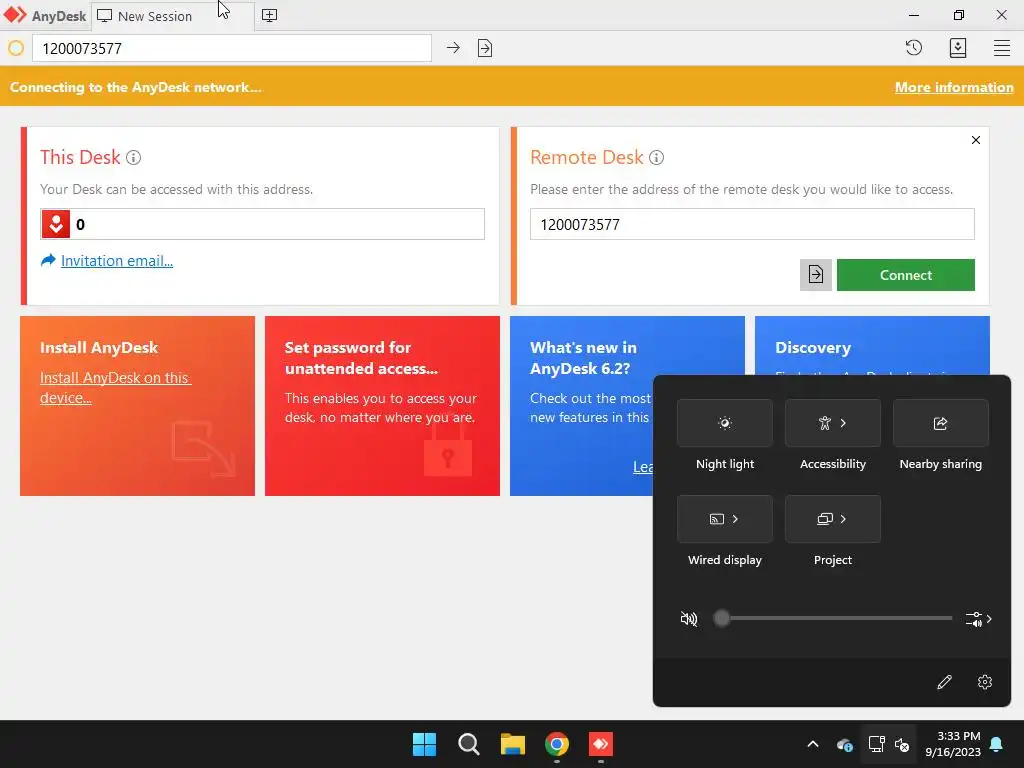Click the AnyDesk logo in title bar
The width and height of the screenshot is (1024, 768).
coord(15,15)
